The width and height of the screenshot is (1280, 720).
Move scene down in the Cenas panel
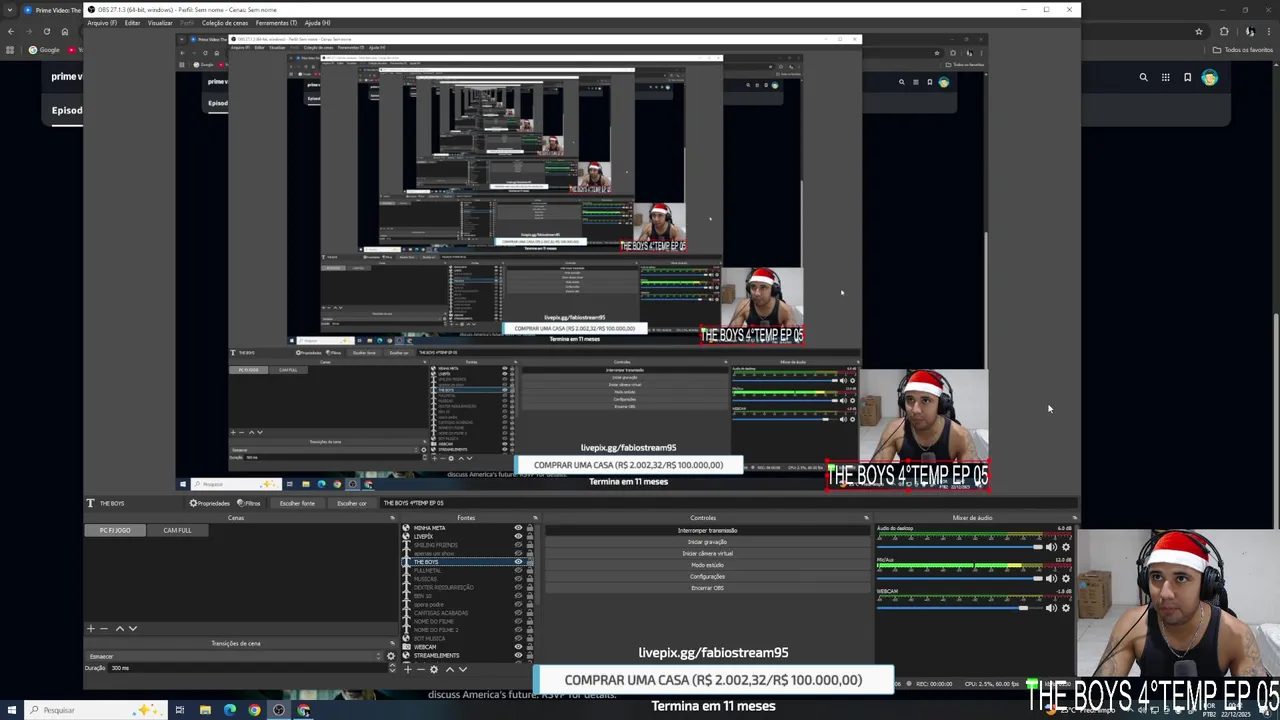click(132, 629)
